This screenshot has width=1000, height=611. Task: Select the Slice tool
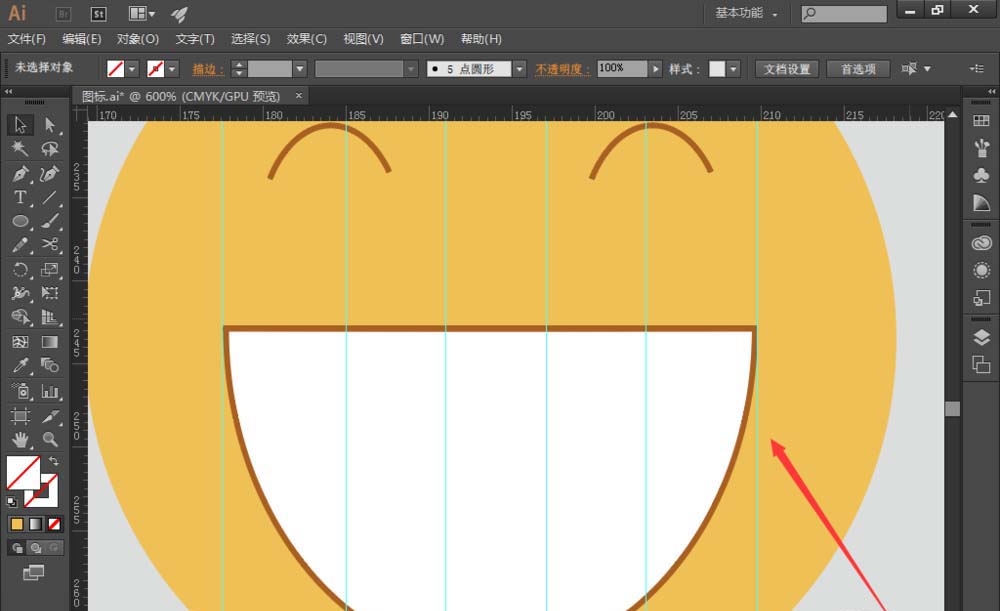[50, 416]
